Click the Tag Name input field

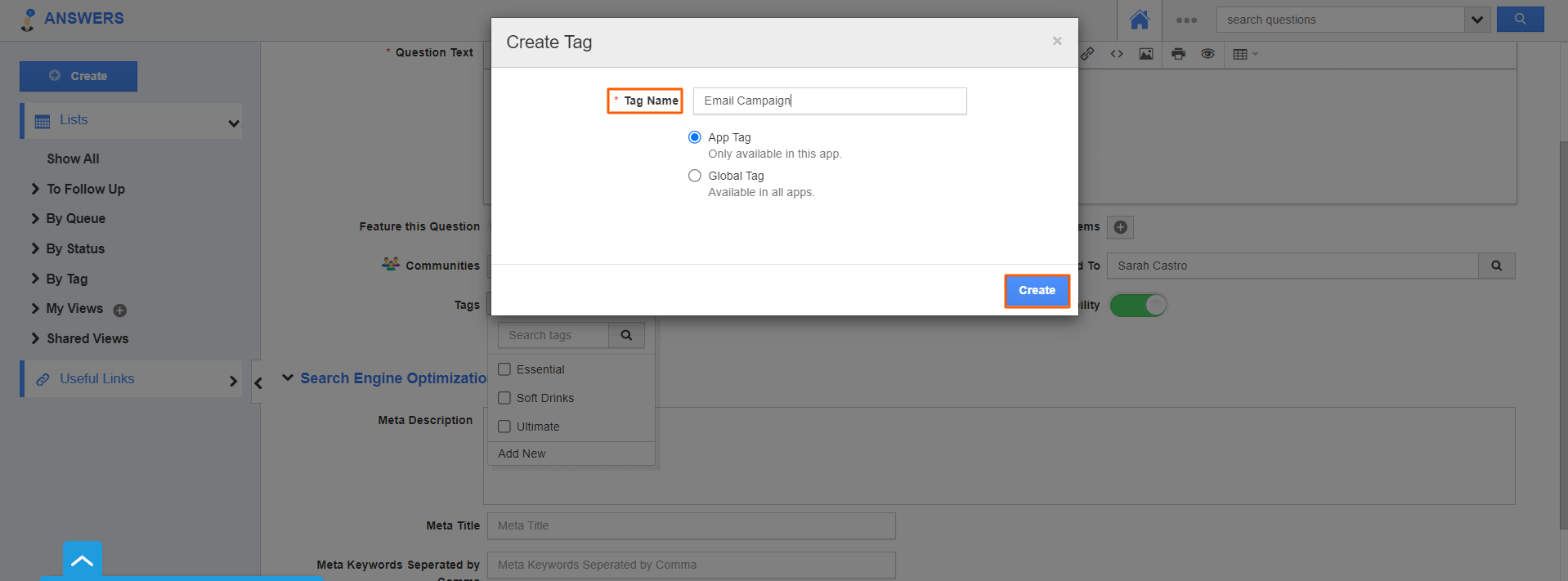click(830, 101)
